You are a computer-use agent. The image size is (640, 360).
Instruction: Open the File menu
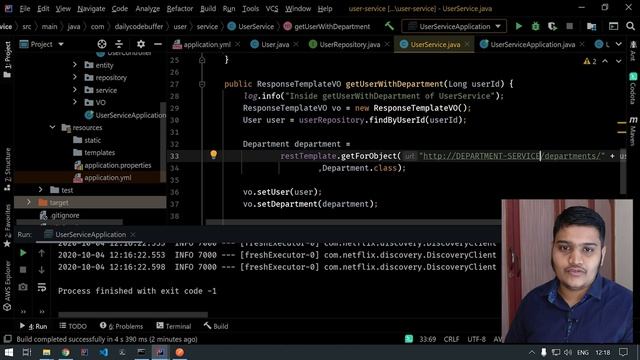coord(24,9)
